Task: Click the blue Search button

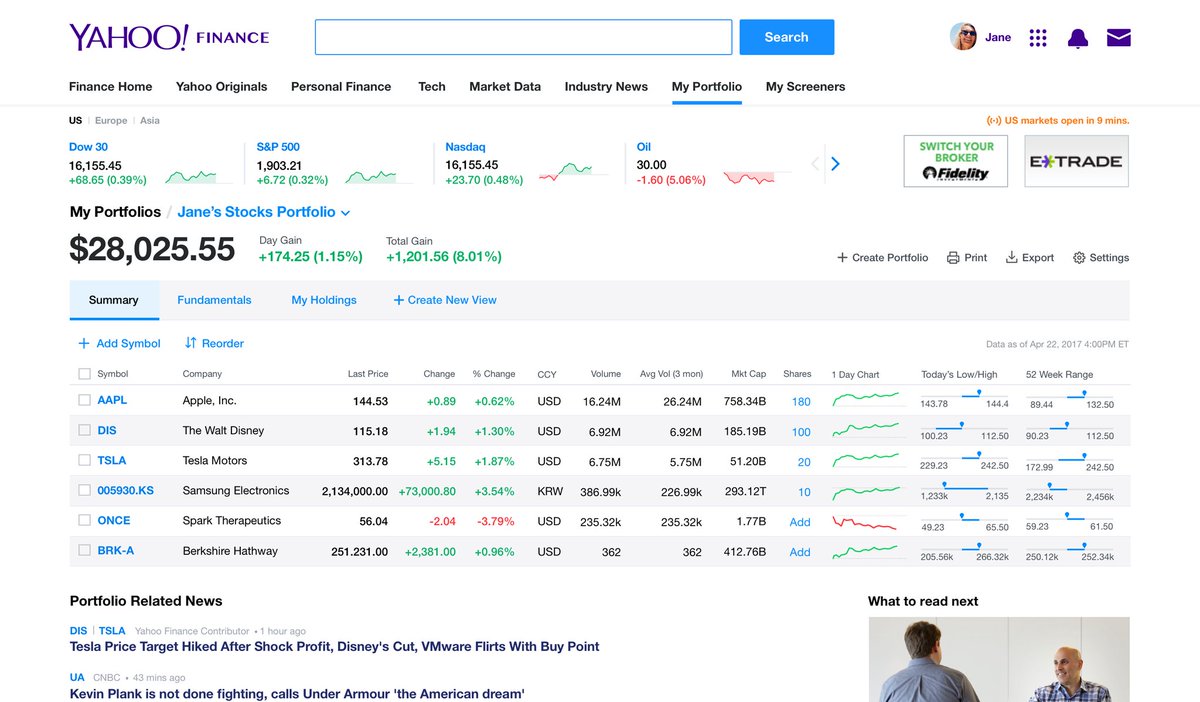Action: pyautogui.click(x=787, y=37)
